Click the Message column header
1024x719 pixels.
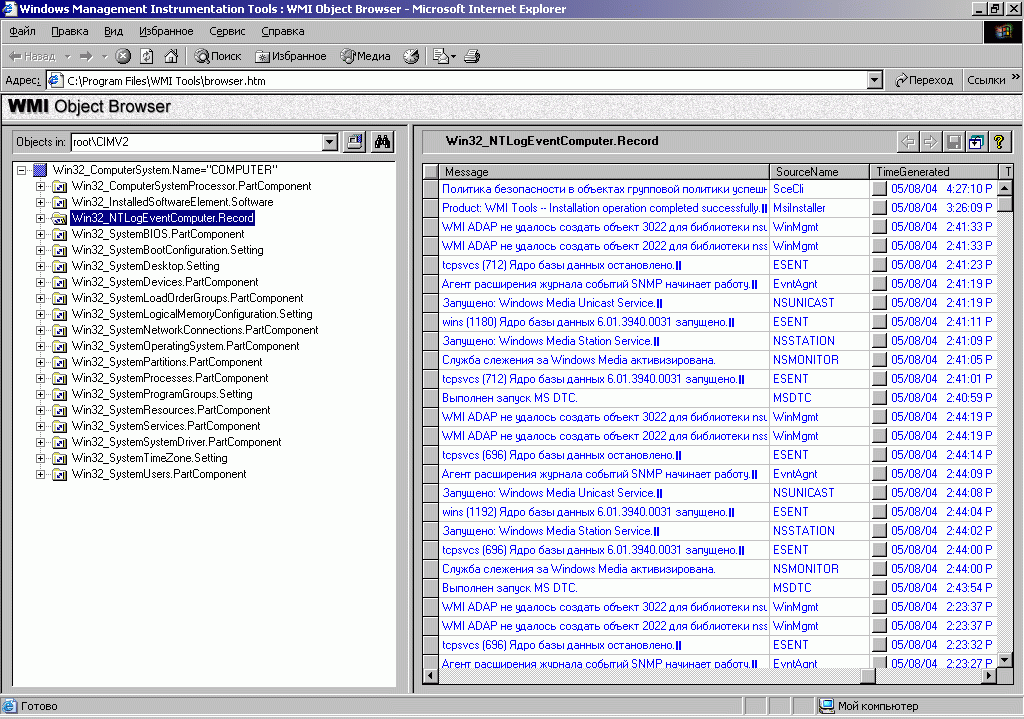coord(604,172)
